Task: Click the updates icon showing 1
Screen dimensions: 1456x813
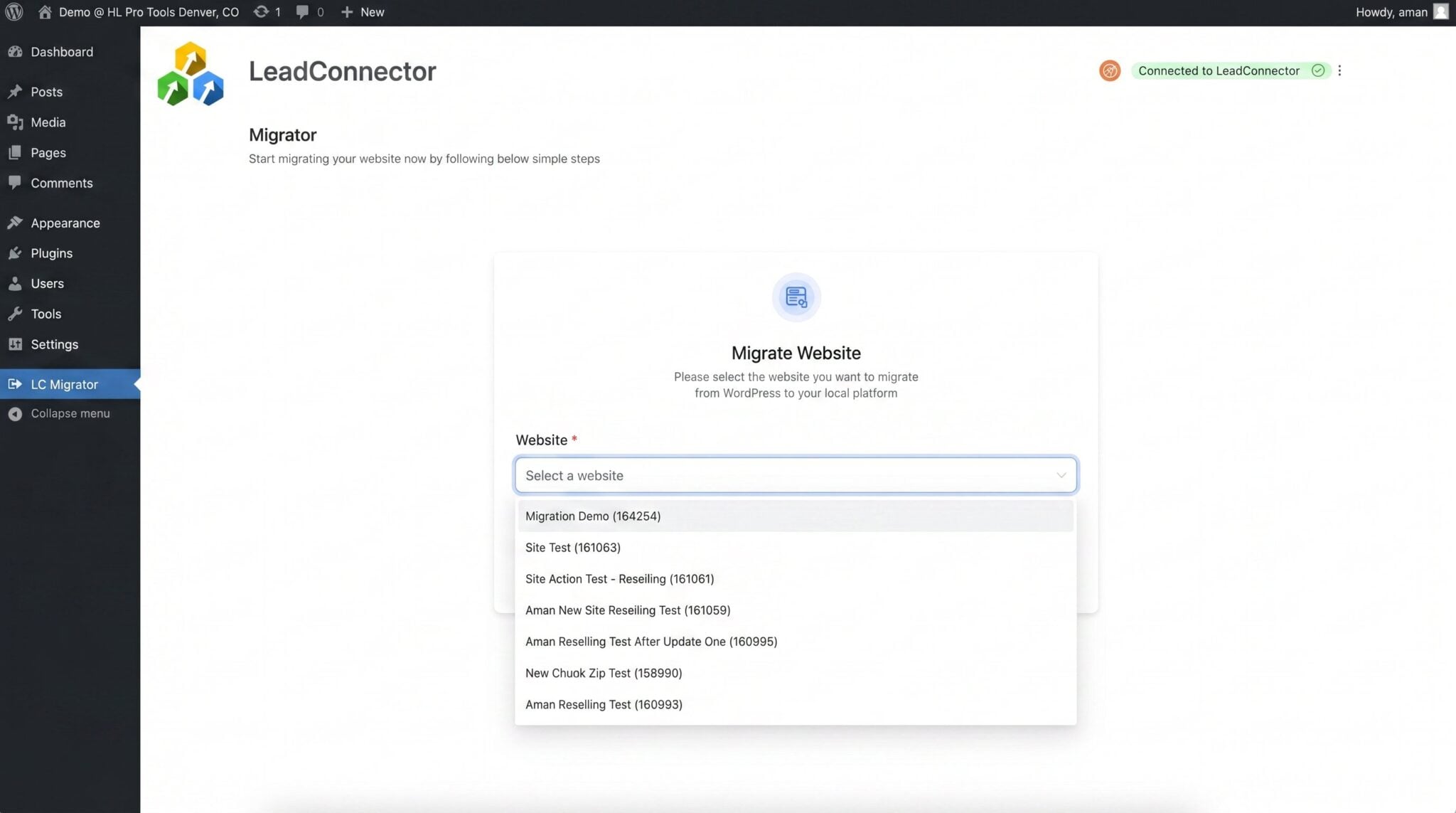Action: [262, 12]
